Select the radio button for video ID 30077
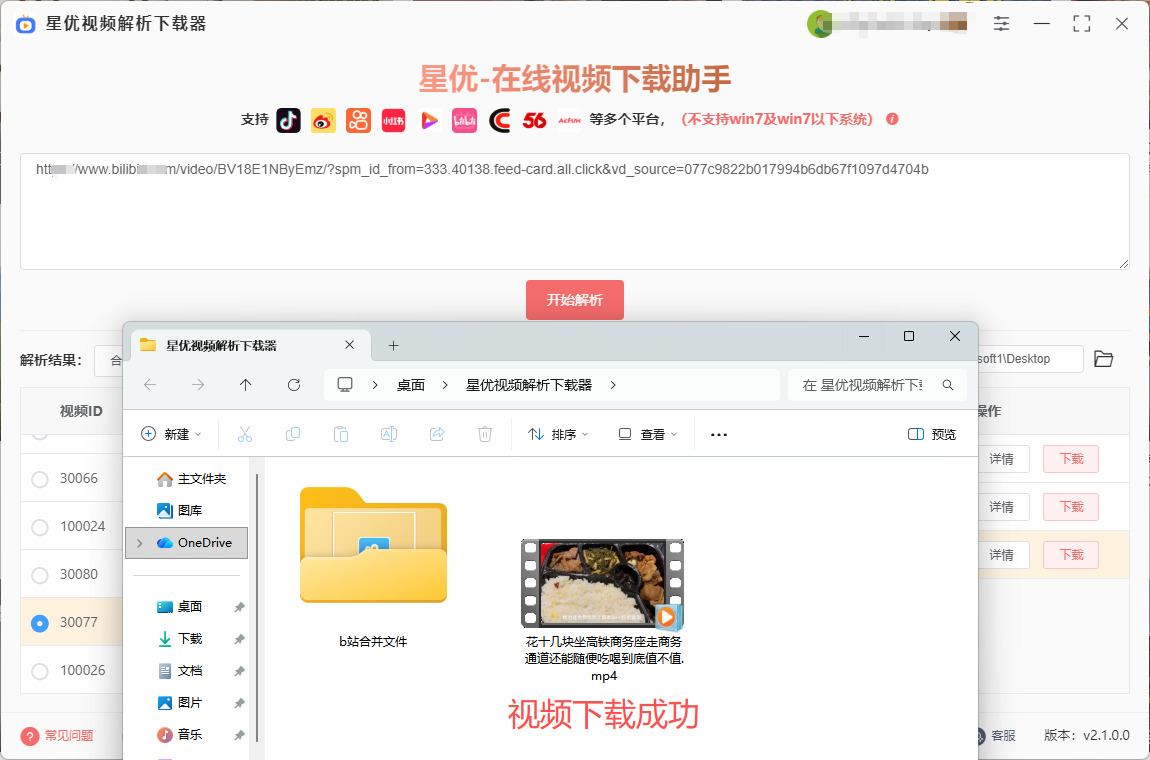Image resolution: width=1150 pixels, height=760 pixels. (x=40, y=623)
